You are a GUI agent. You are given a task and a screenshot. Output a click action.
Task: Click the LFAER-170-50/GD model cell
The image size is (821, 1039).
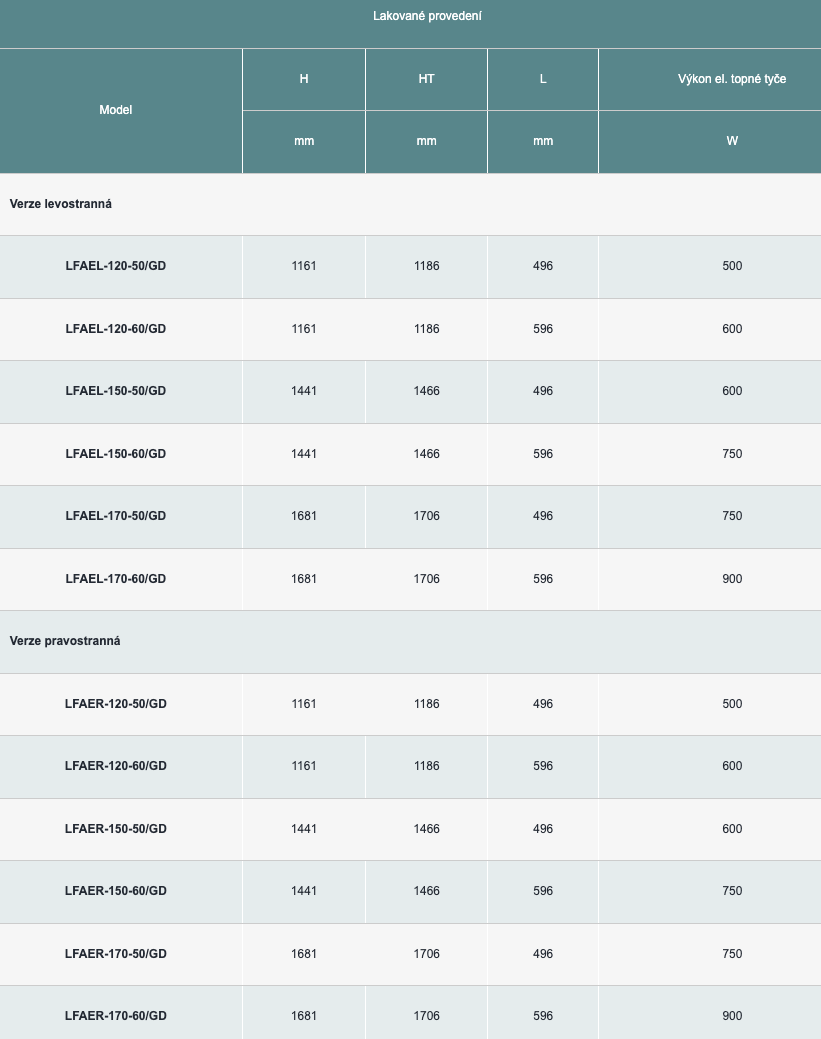click(116, 954)
